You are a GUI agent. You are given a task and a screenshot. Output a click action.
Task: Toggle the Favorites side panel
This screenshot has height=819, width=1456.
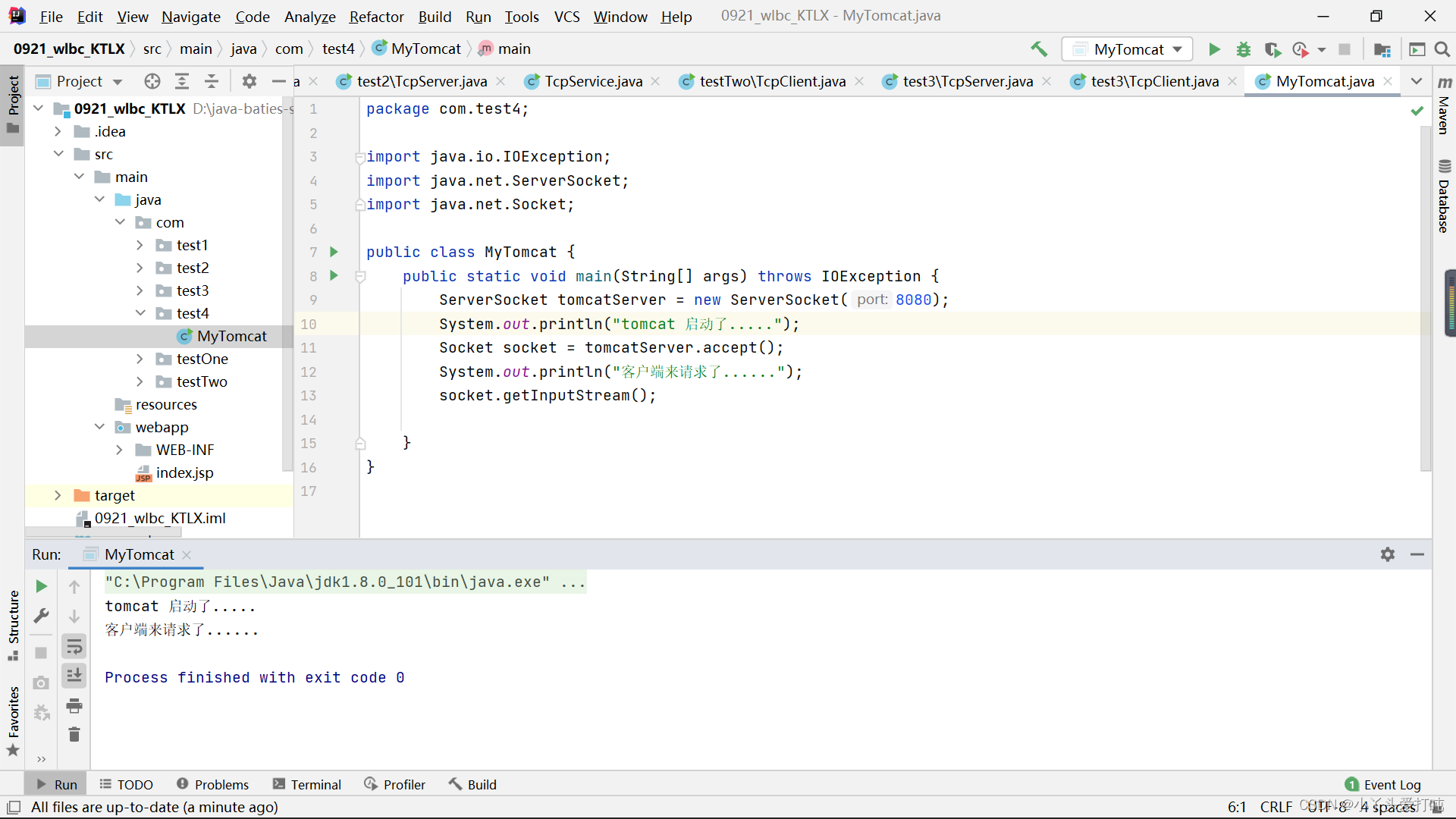click(13, 721)
